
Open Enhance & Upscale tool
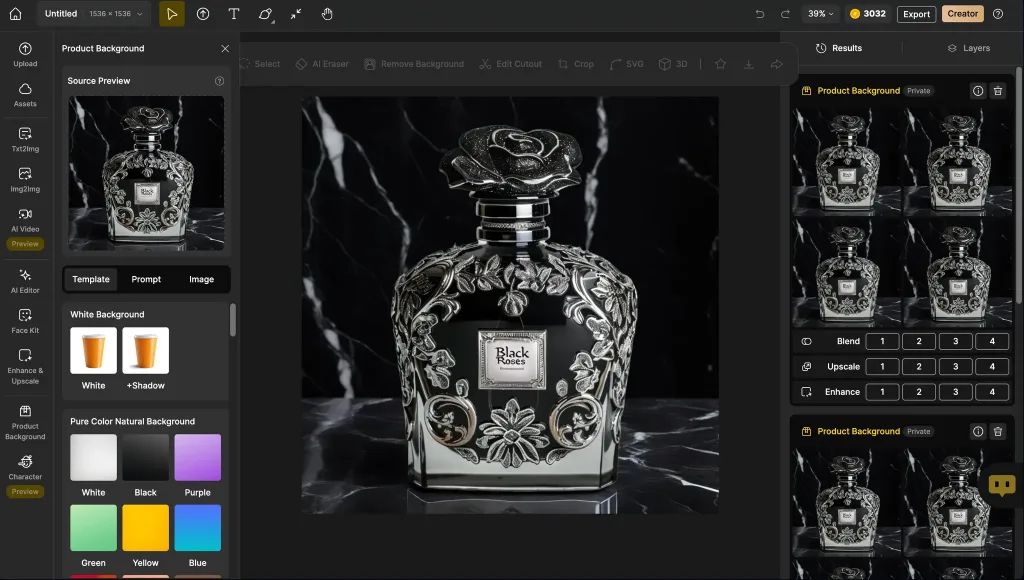25,366
